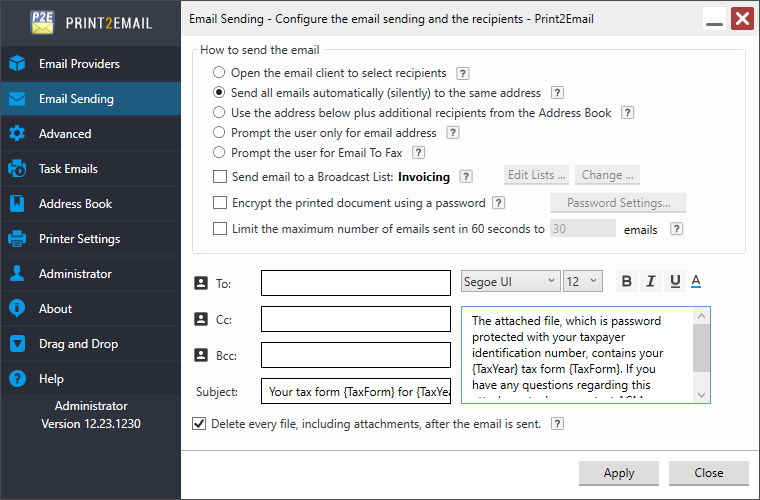This screenshot has width=760, height=500.
Task: Click the message body scrollbar thumb
Action: (x=701, y=348)
